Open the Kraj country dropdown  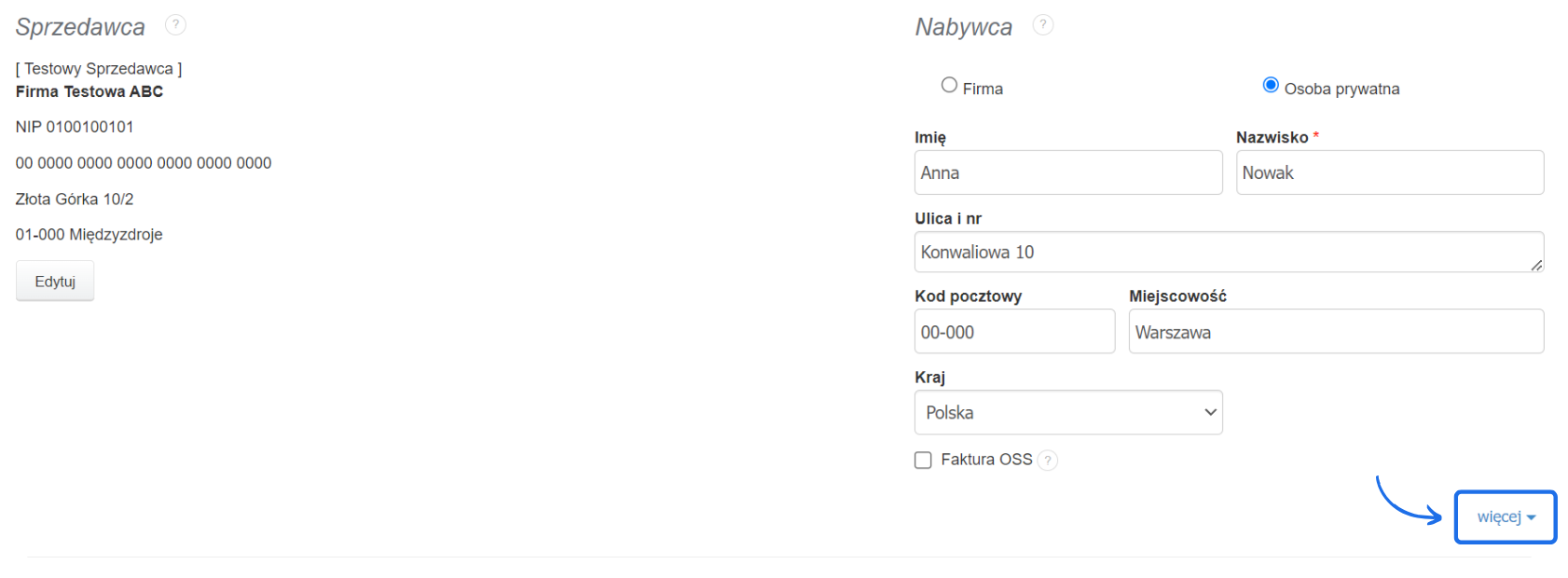pos(1067,413)
